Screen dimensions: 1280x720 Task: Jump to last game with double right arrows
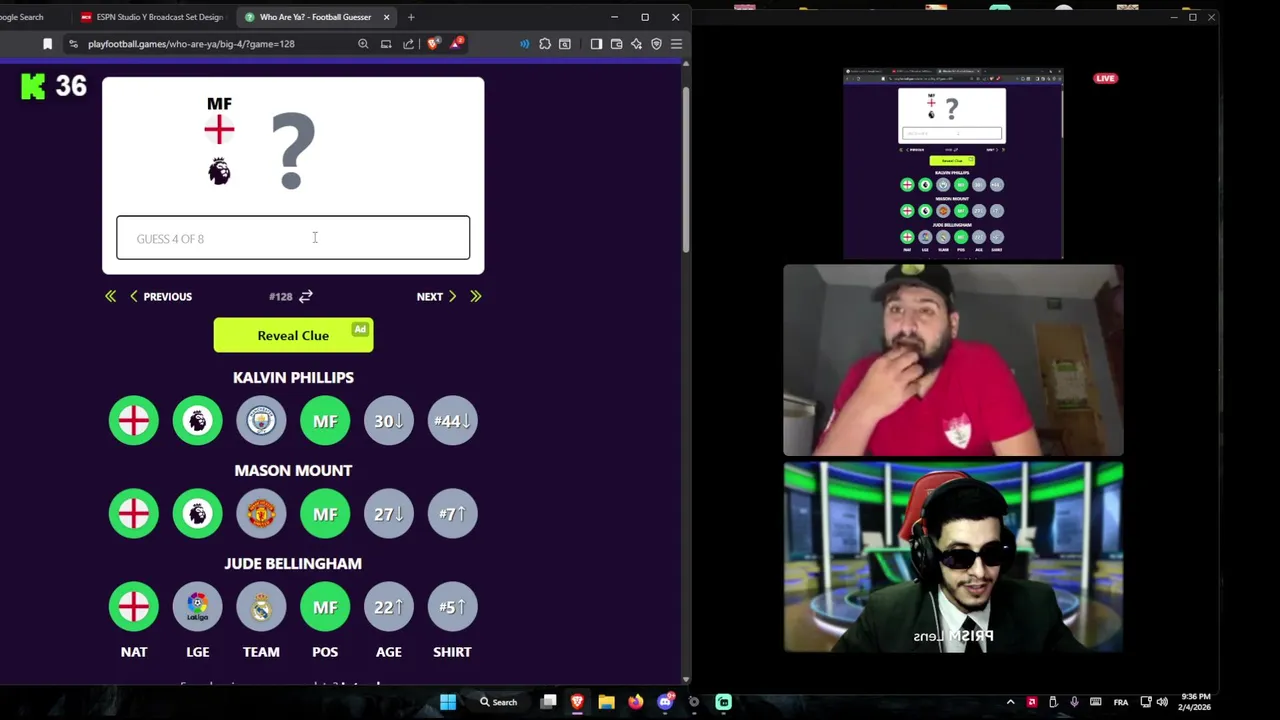tap(476, 296)
